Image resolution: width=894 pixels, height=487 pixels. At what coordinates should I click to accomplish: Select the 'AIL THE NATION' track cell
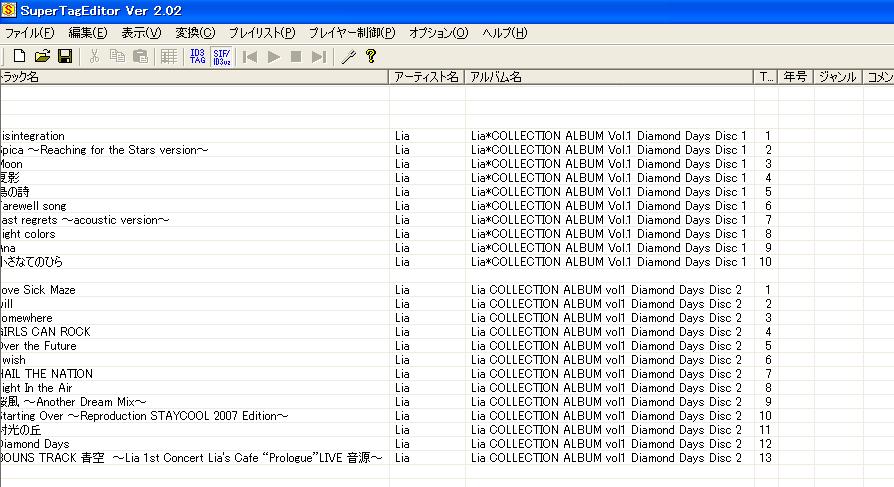194,374
